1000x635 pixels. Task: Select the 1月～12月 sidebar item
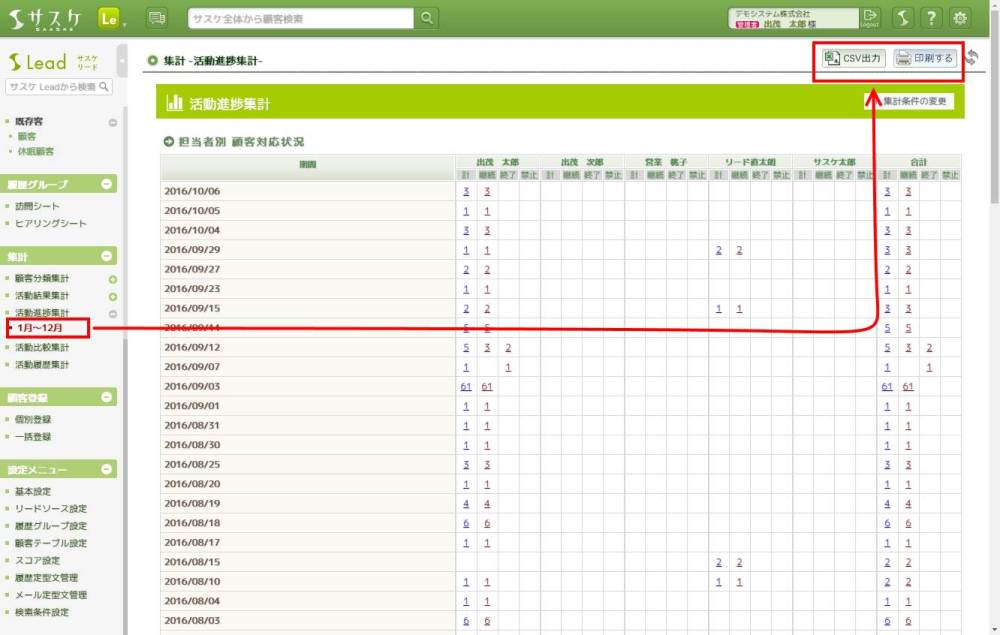point(40,328)
